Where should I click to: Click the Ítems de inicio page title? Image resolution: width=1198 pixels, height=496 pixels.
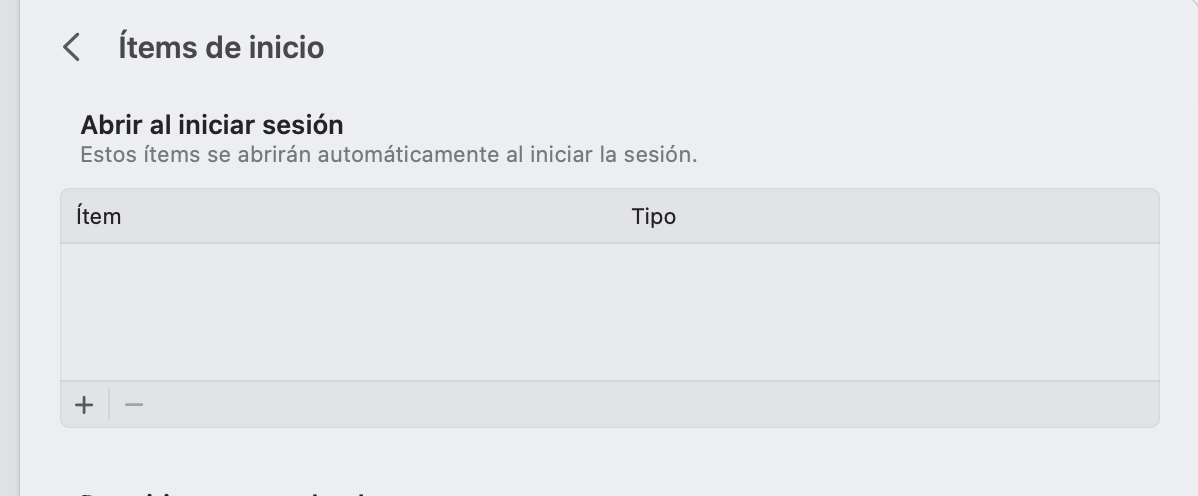tap(221, 47)
